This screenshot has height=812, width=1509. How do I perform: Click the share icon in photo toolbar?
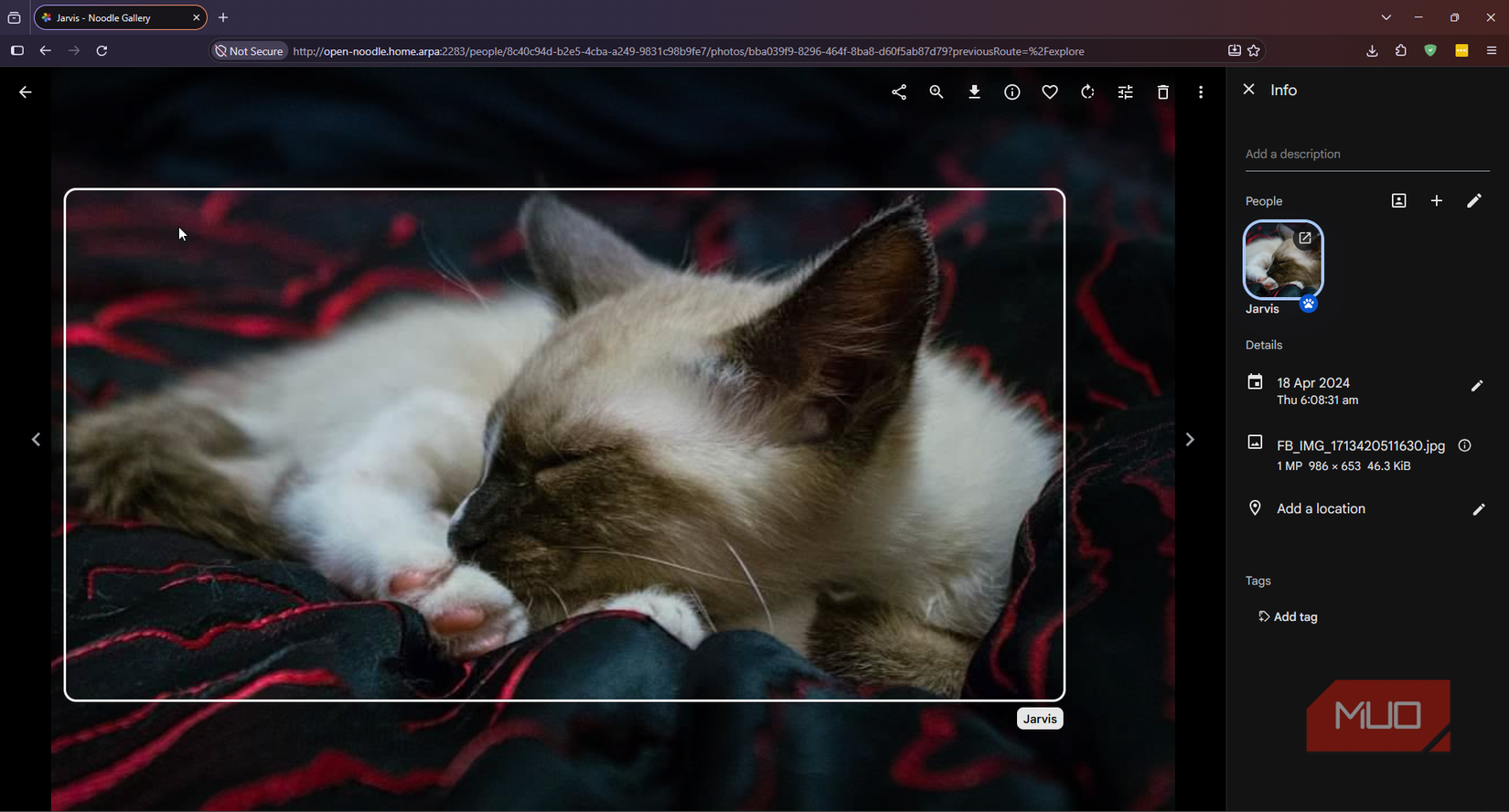click(899, 92)
